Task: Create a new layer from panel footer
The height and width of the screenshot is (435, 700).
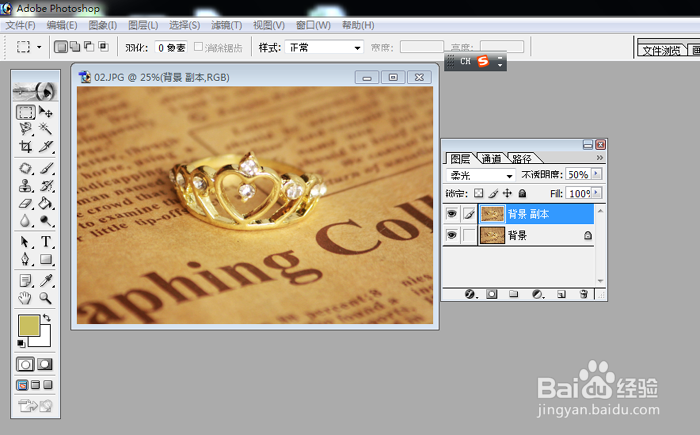Action: pyautogui.click(x=561, y=294)
